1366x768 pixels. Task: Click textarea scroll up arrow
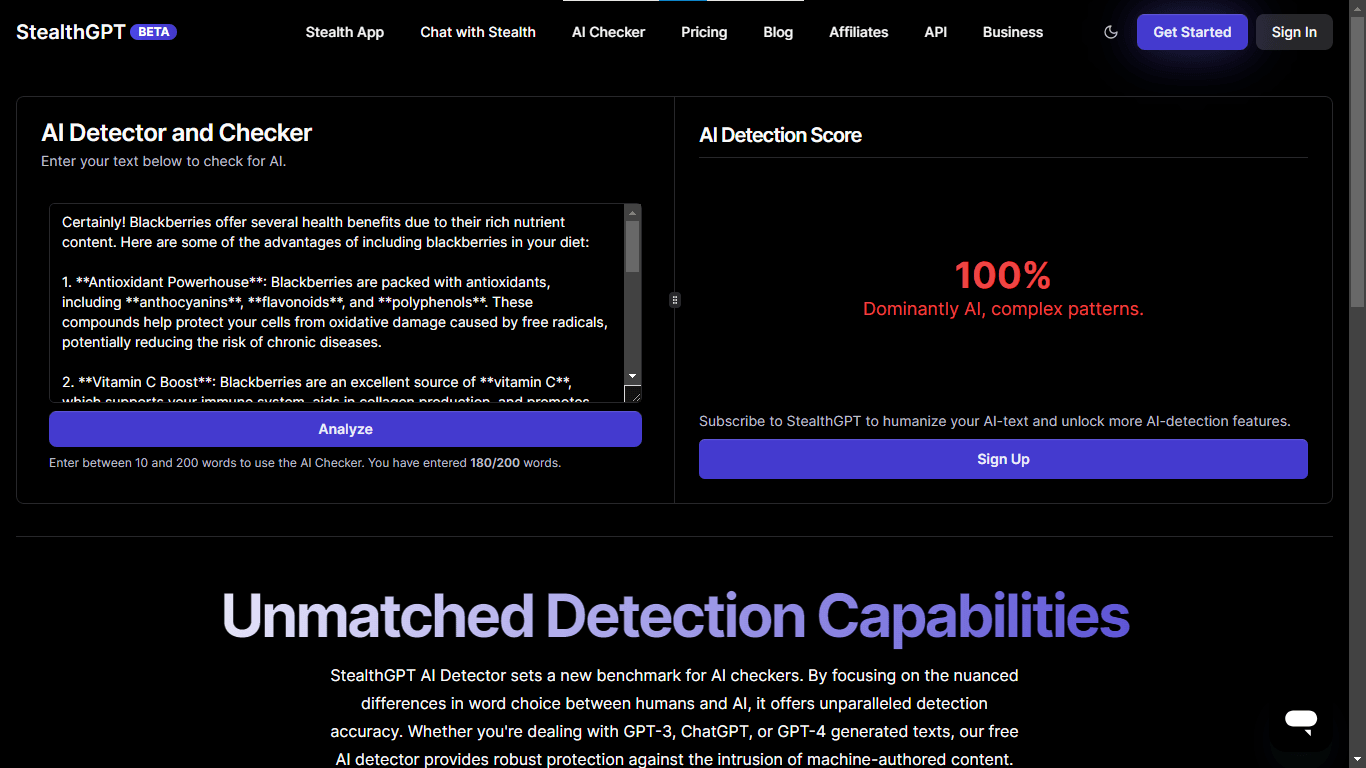(x=632, y=212)
